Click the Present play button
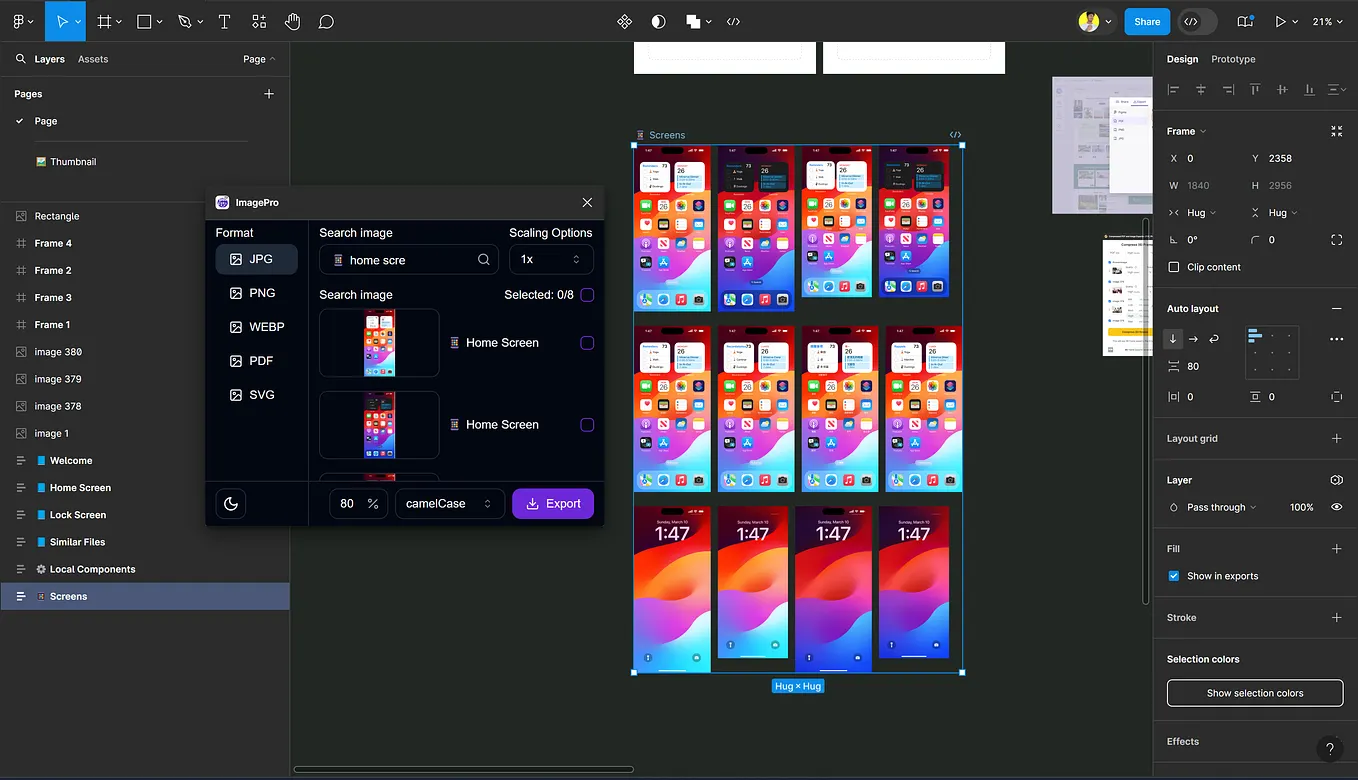The height and width of the screenshot is (780, 1358). (1280, 21)
